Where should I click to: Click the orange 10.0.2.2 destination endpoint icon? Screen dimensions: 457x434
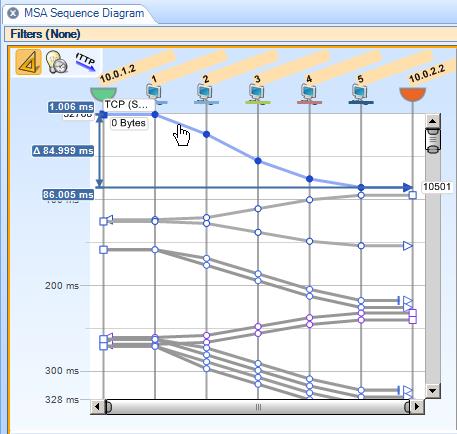pyautogui.click(x=413, y=94)
